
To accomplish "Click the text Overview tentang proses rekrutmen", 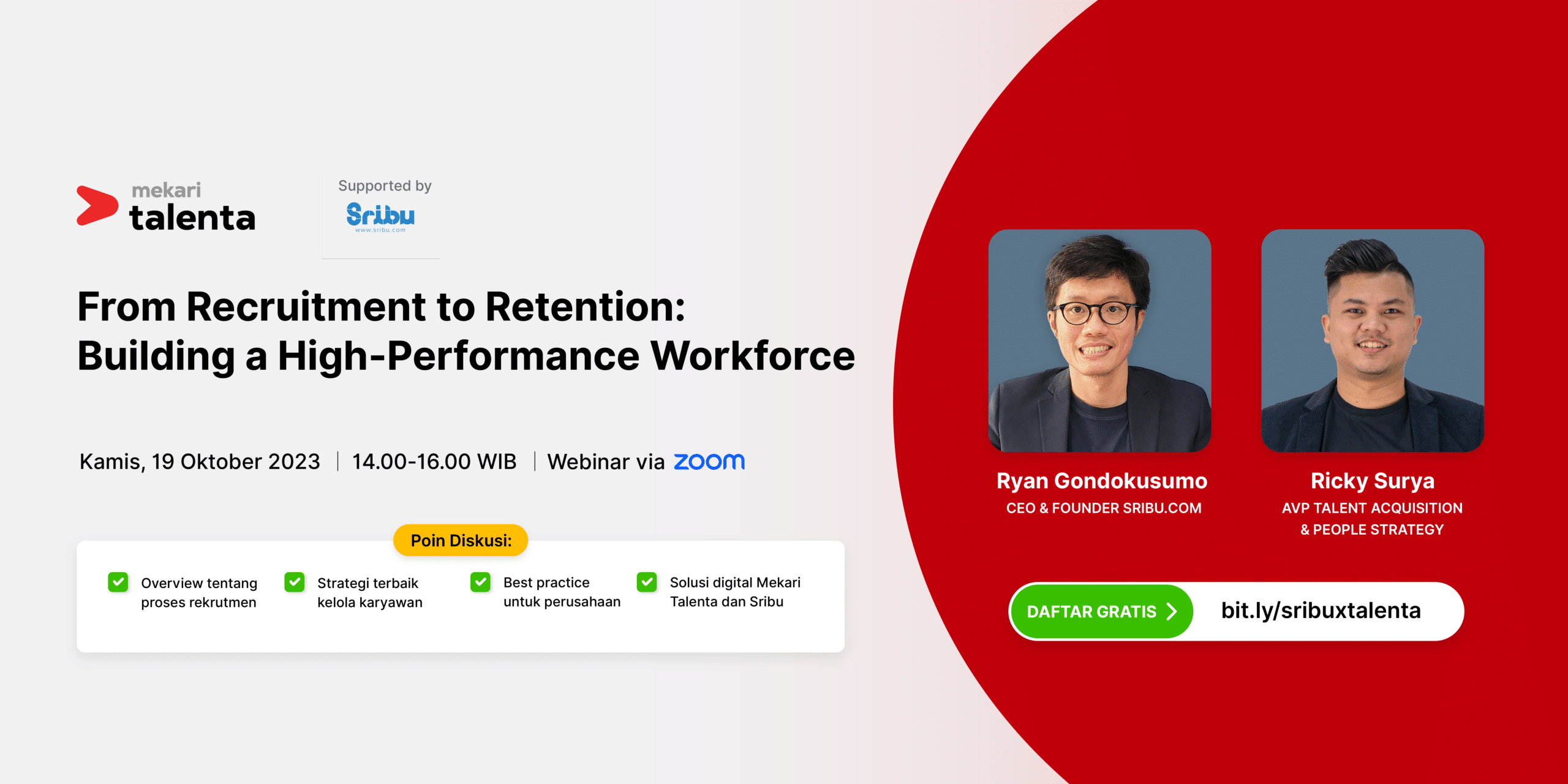I will [199, 592].
